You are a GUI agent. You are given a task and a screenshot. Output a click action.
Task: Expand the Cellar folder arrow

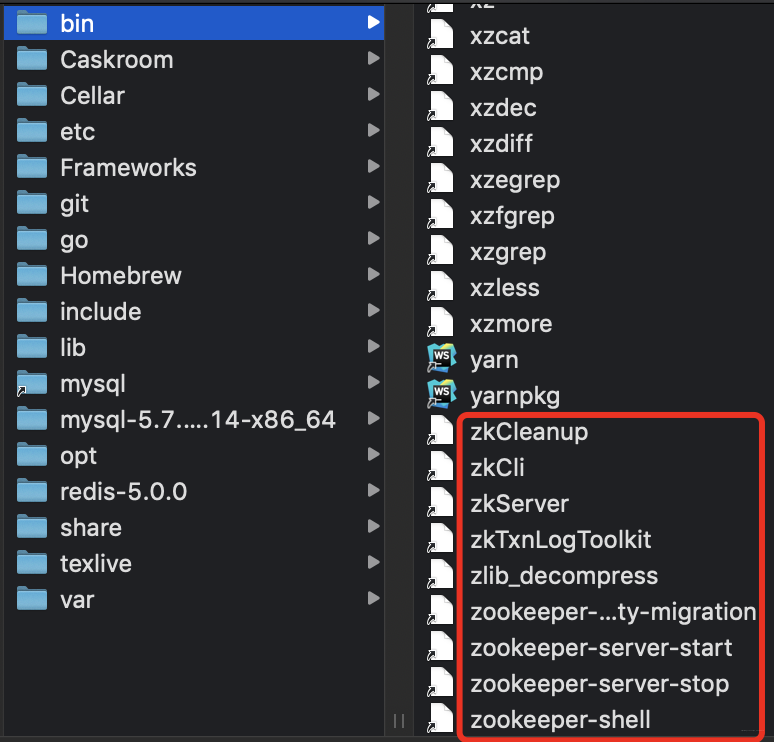click(373, 95)
